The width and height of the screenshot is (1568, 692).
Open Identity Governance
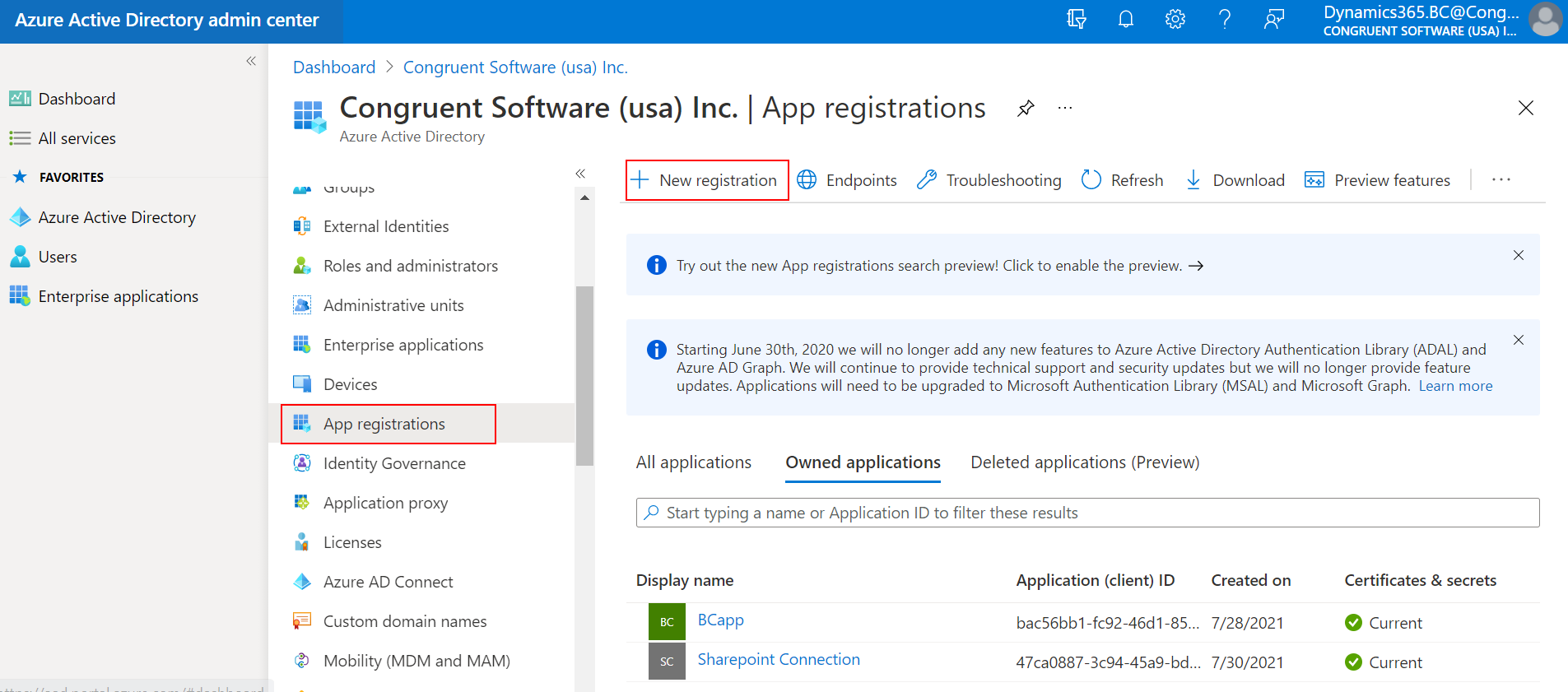pos(394,463)
